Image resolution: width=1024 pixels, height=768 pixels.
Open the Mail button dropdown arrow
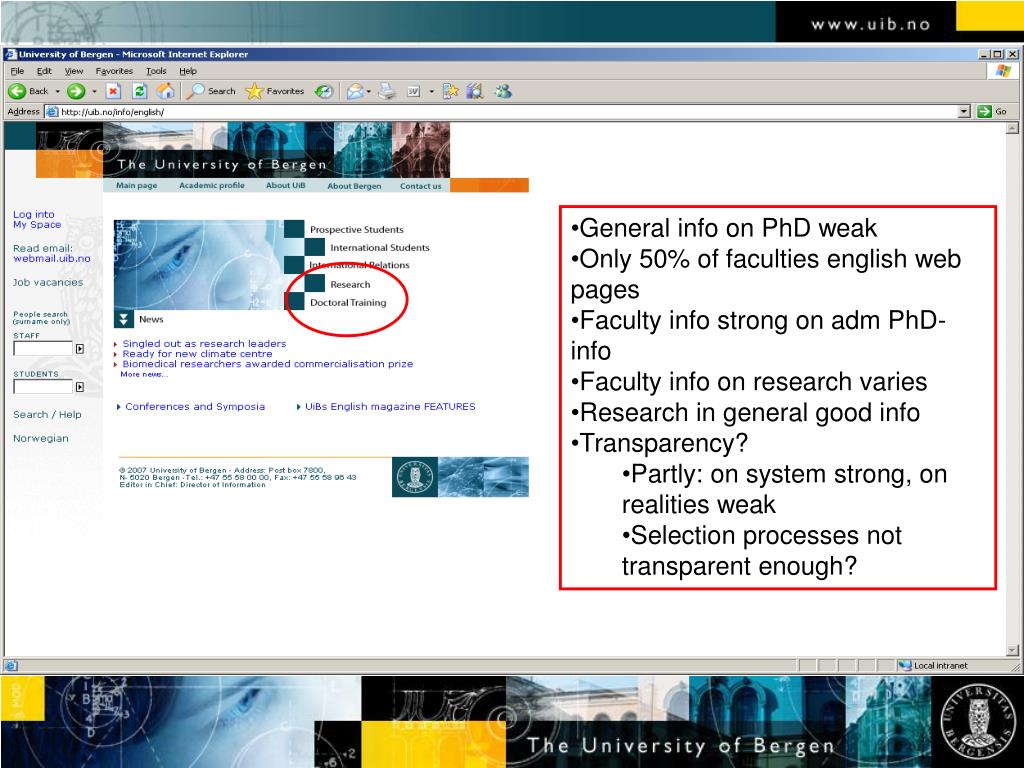[369, 91]
